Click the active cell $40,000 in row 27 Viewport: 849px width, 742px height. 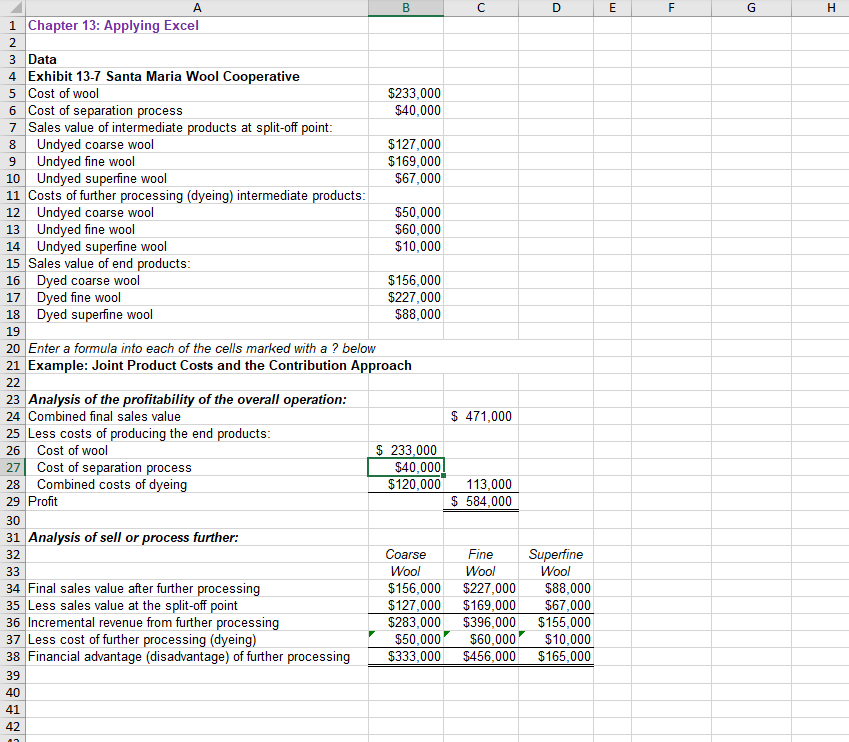tap(406, 467)
